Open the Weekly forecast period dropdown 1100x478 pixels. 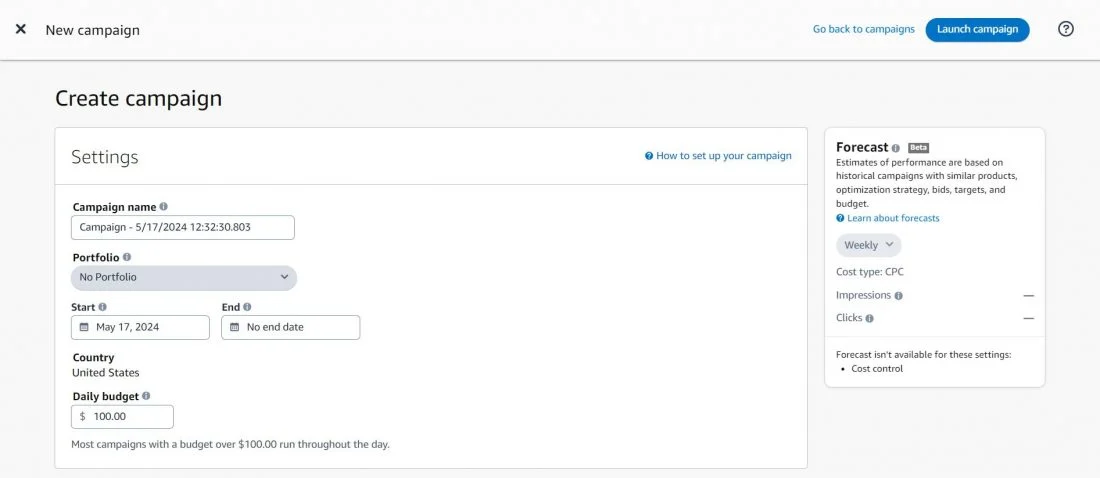[x=868, y=245]
